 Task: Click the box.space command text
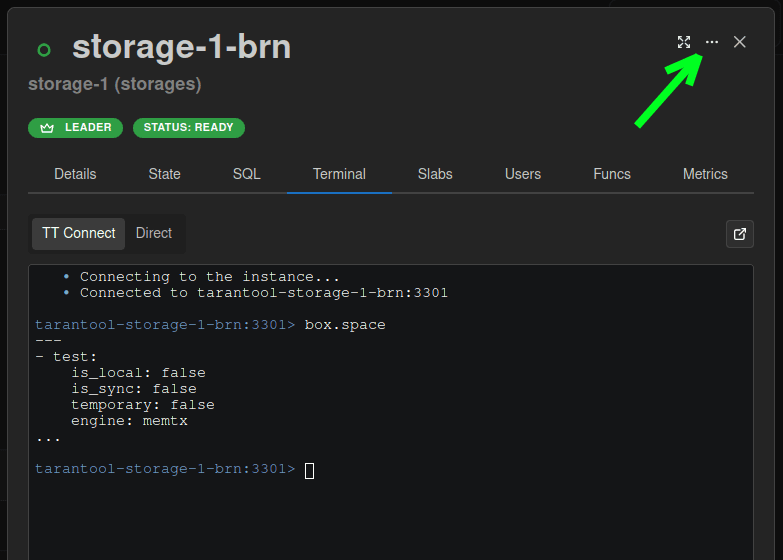[345, 325]
